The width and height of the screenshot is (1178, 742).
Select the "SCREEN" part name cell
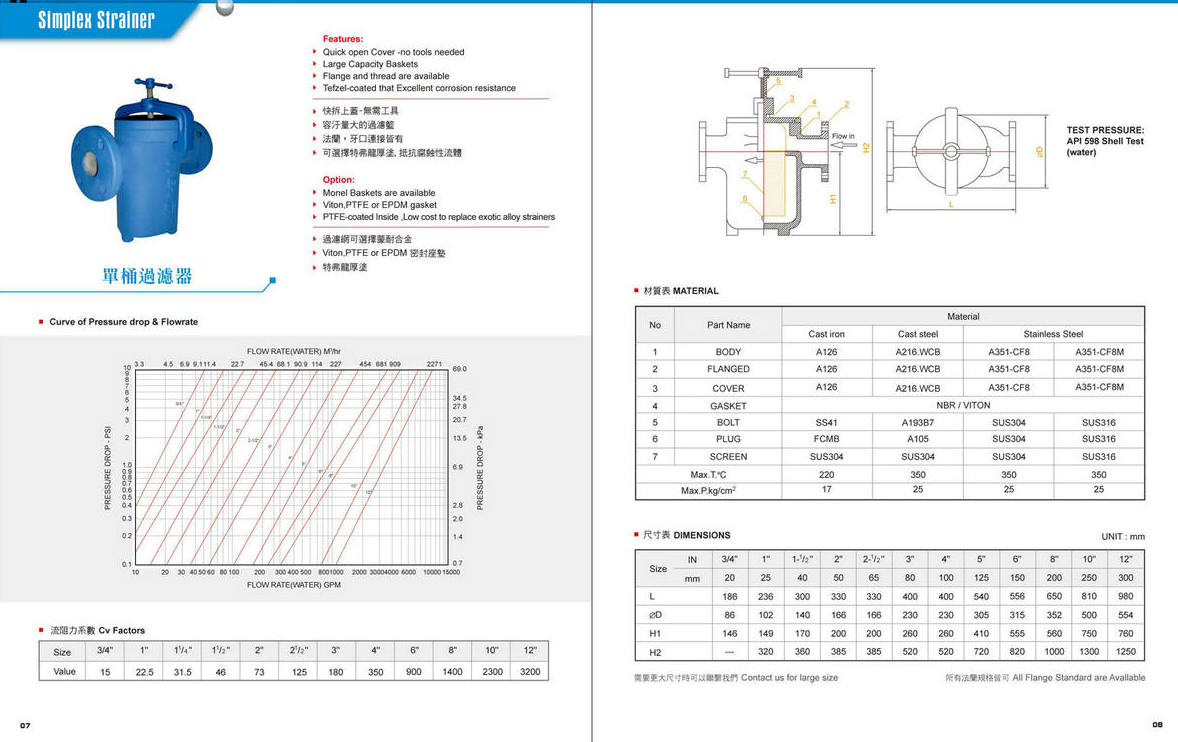pos(728,457)
